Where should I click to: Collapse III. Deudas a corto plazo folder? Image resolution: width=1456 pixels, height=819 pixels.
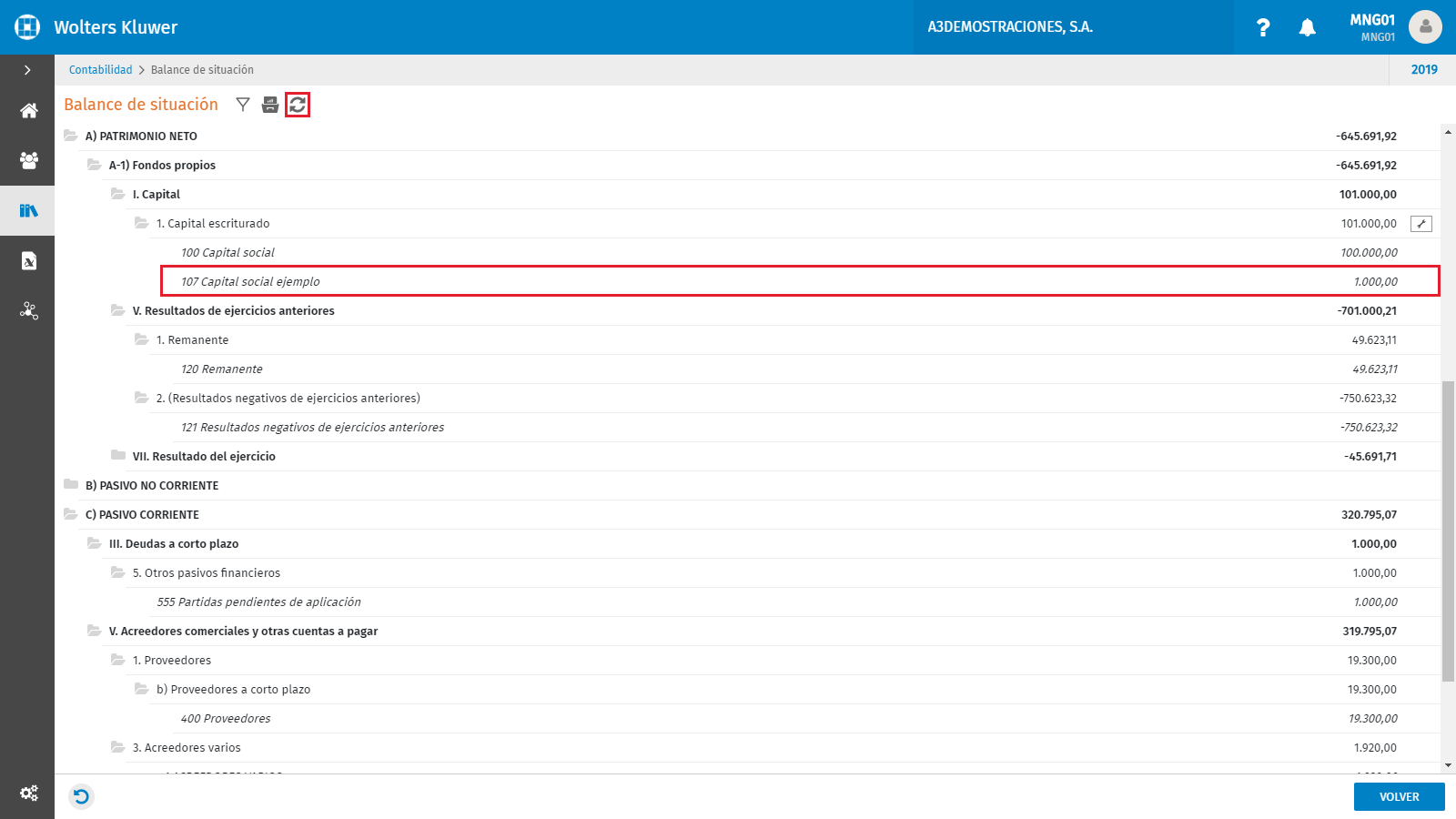point(95,543)
